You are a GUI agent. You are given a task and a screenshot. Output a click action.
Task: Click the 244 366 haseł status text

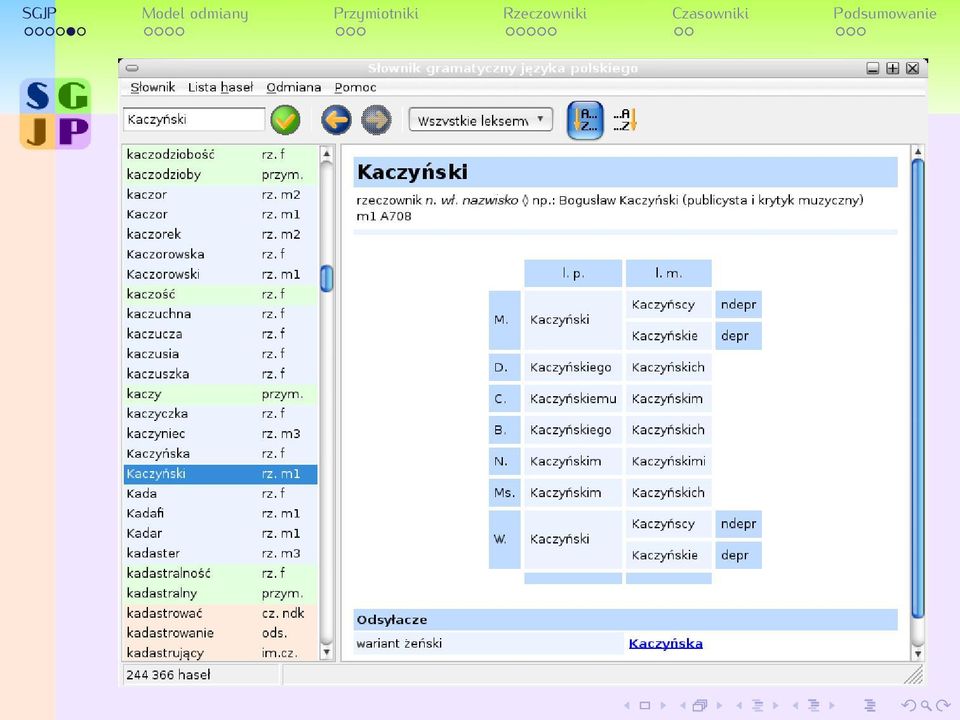(x=168, y=675)
